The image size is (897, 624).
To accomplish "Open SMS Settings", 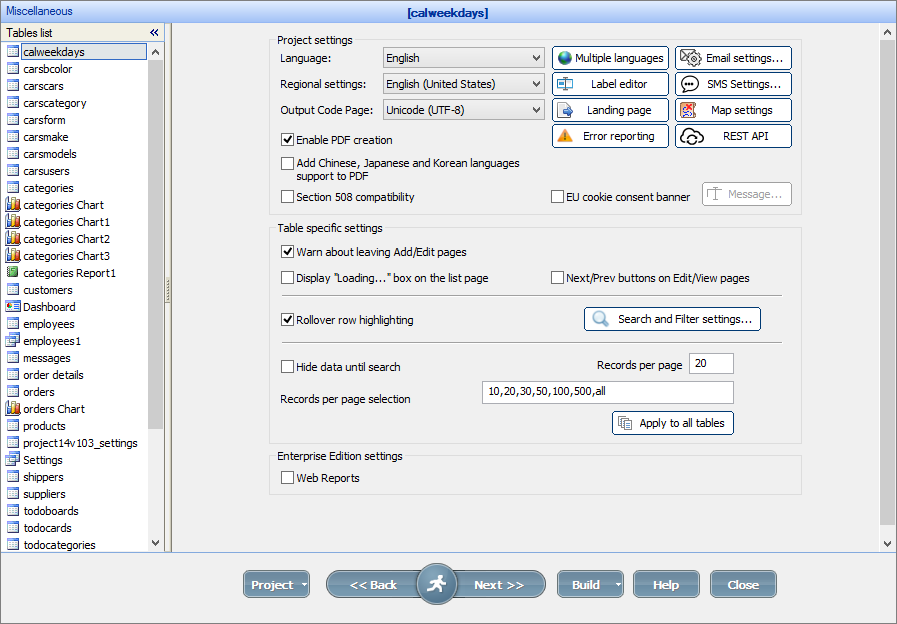I will (733, 84).
